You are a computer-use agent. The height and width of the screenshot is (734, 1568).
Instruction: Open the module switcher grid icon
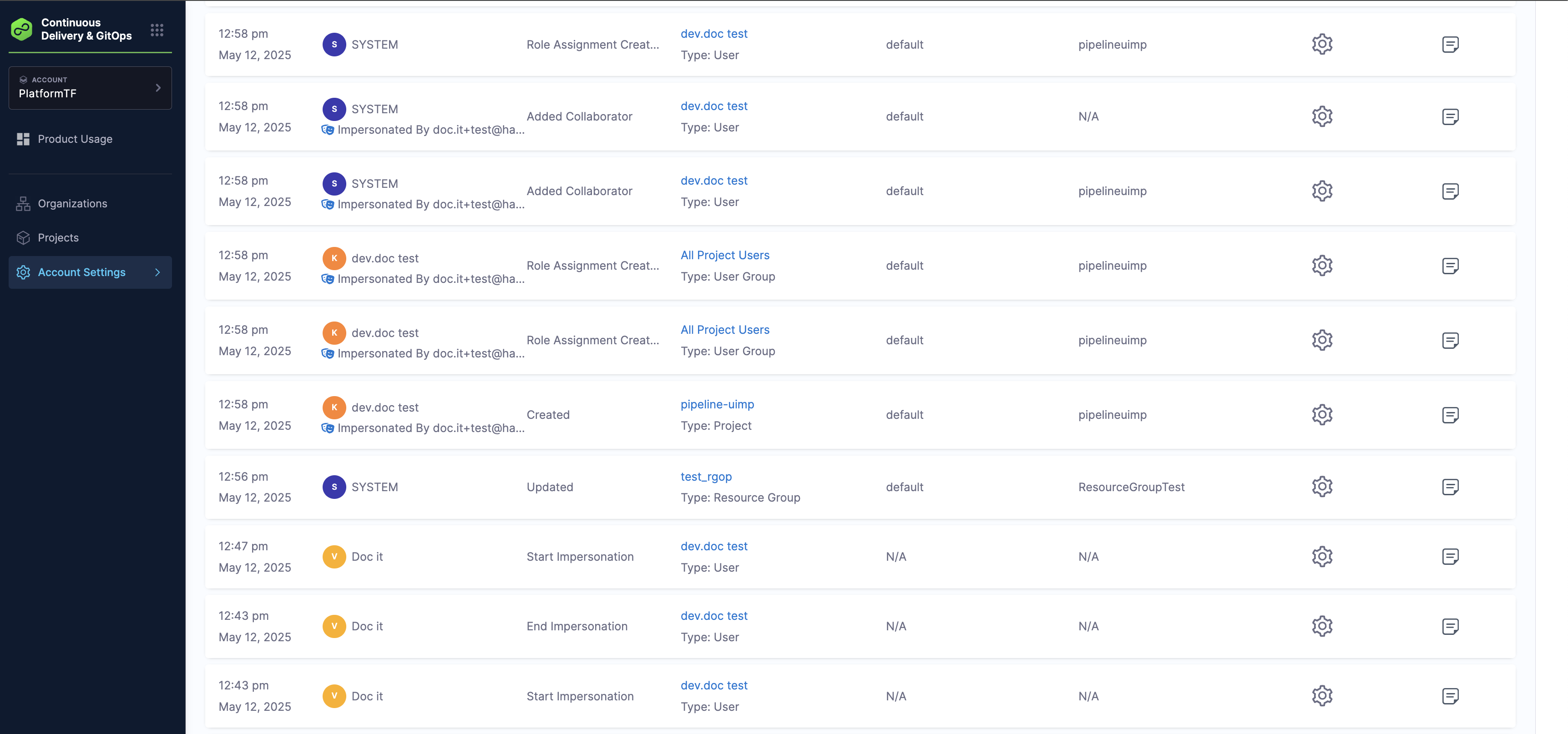tap(157, 30)
